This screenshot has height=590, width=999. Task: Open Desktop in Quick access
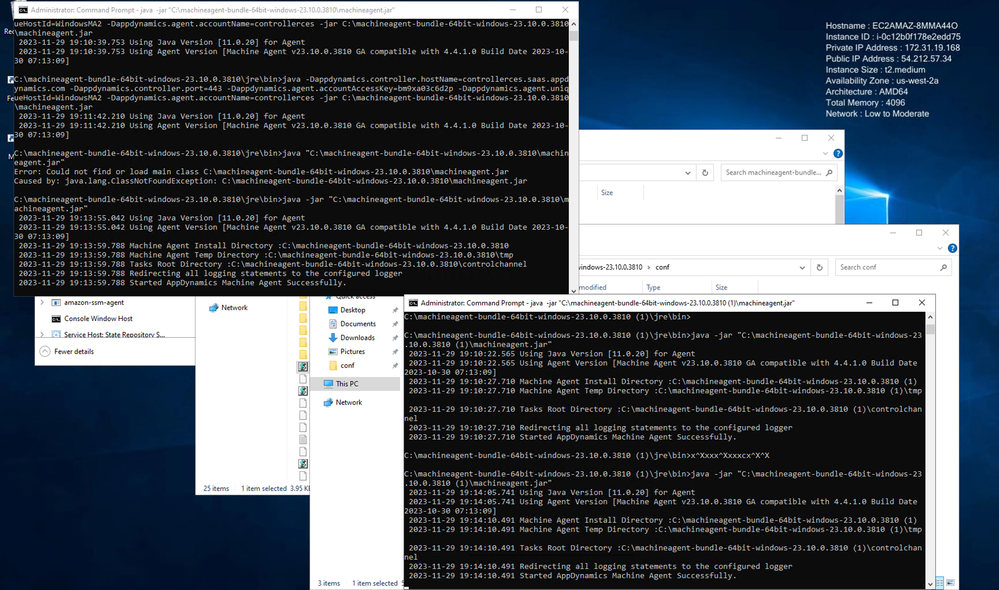point(352,310)
